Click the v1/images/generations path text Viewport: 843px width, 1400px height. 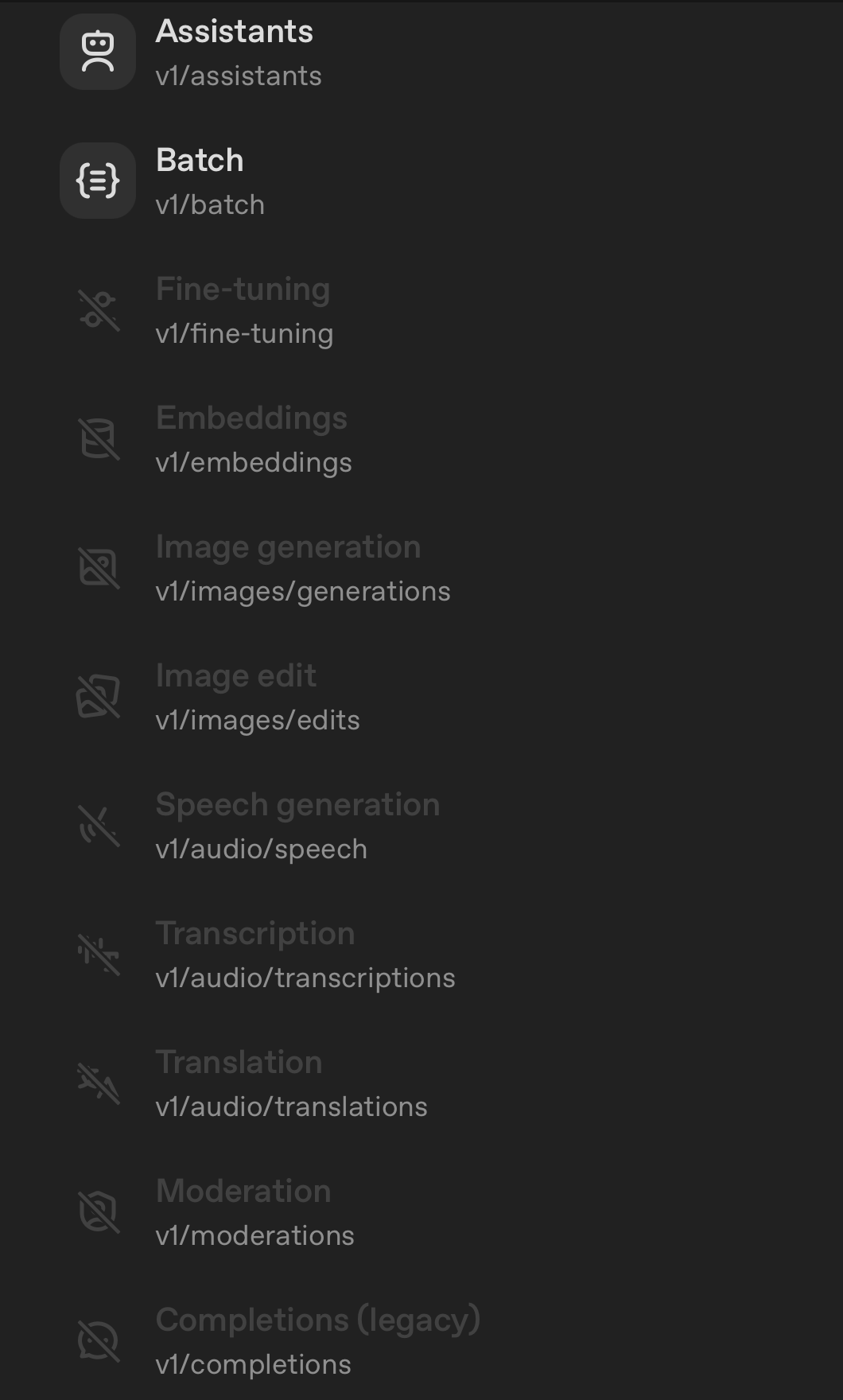tap(303, 591)
